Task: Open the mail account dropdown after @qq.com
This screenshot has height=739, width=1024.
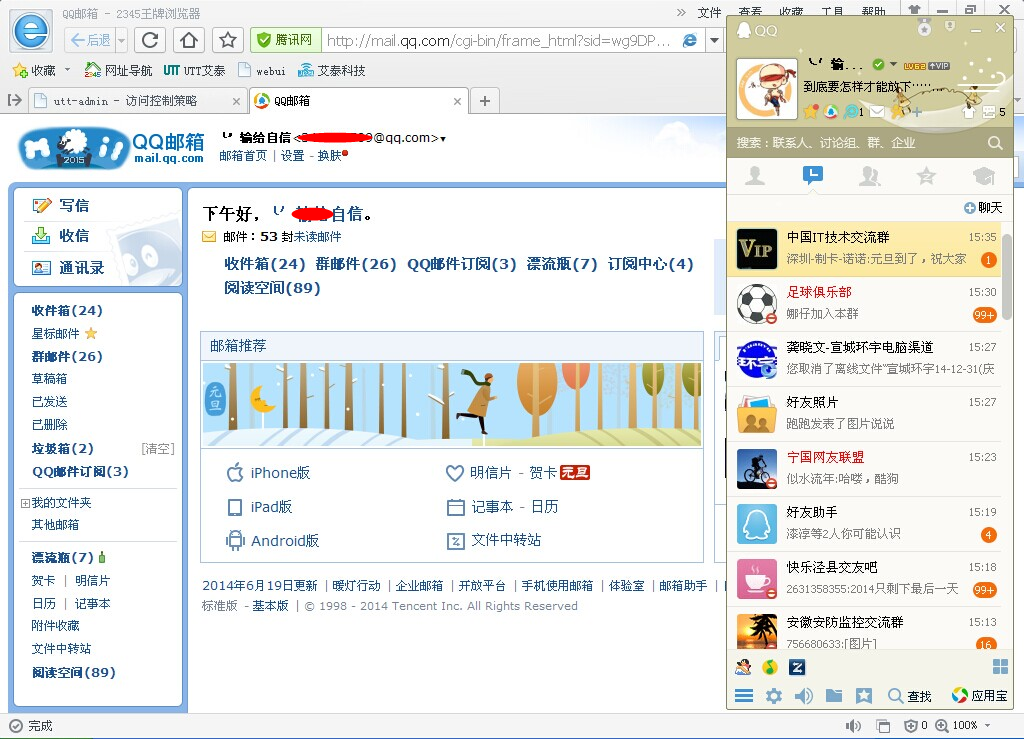Action: click(443, 139)
